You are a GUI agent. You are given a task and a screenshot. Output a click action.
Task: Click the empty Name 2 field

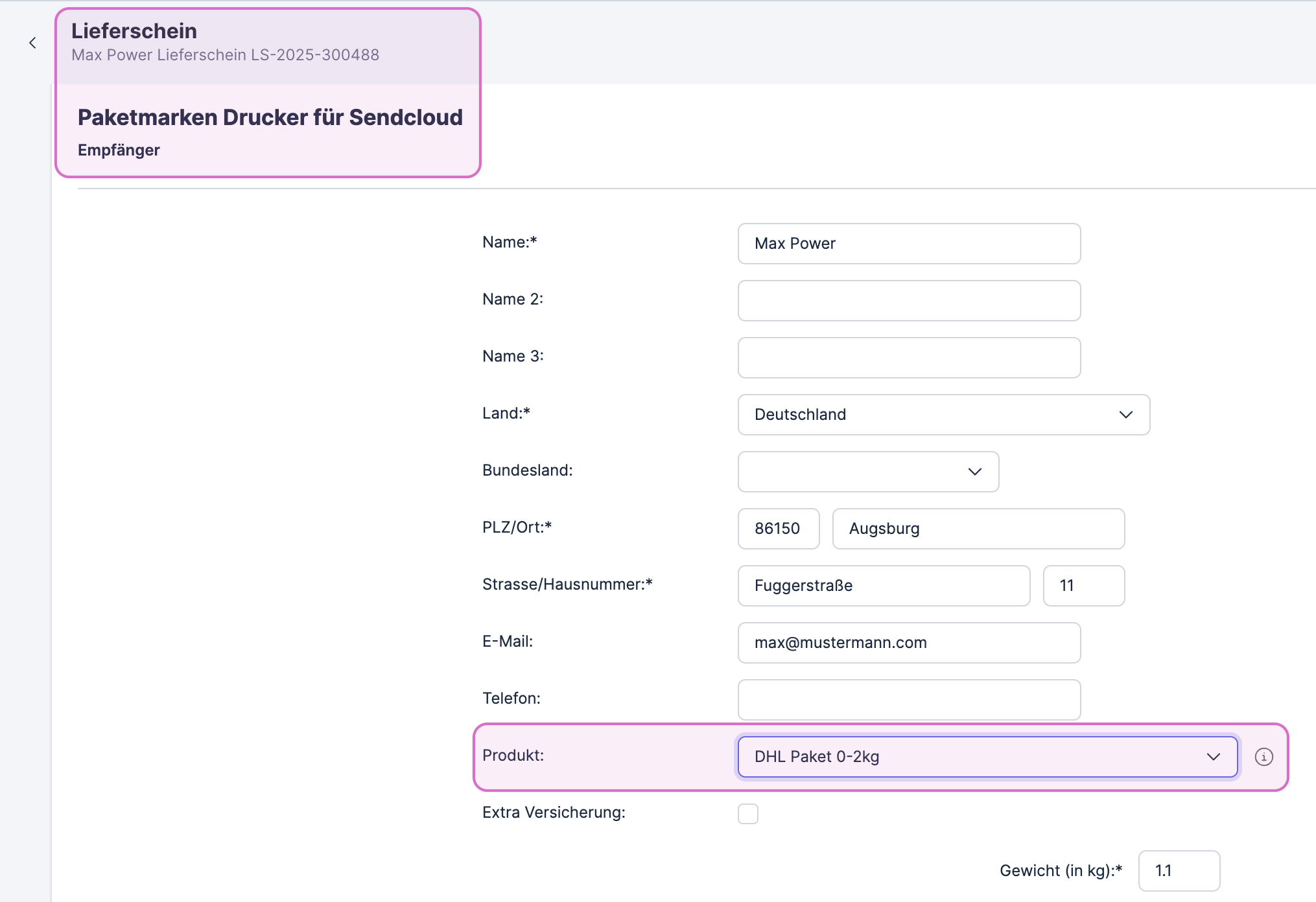908,301
